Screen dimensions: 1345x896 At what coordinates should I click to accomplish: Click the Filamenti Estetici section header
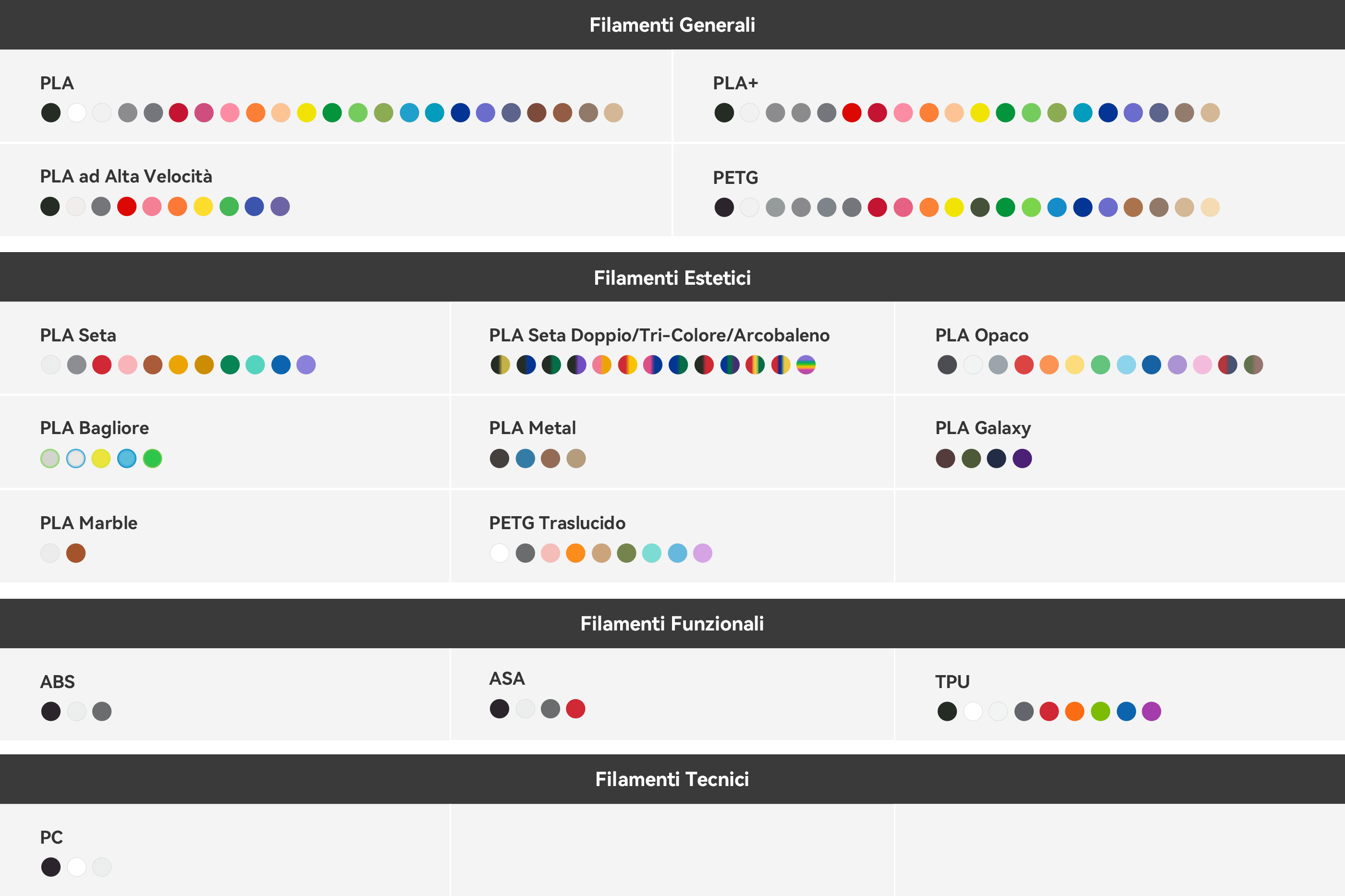pos(672,278)
